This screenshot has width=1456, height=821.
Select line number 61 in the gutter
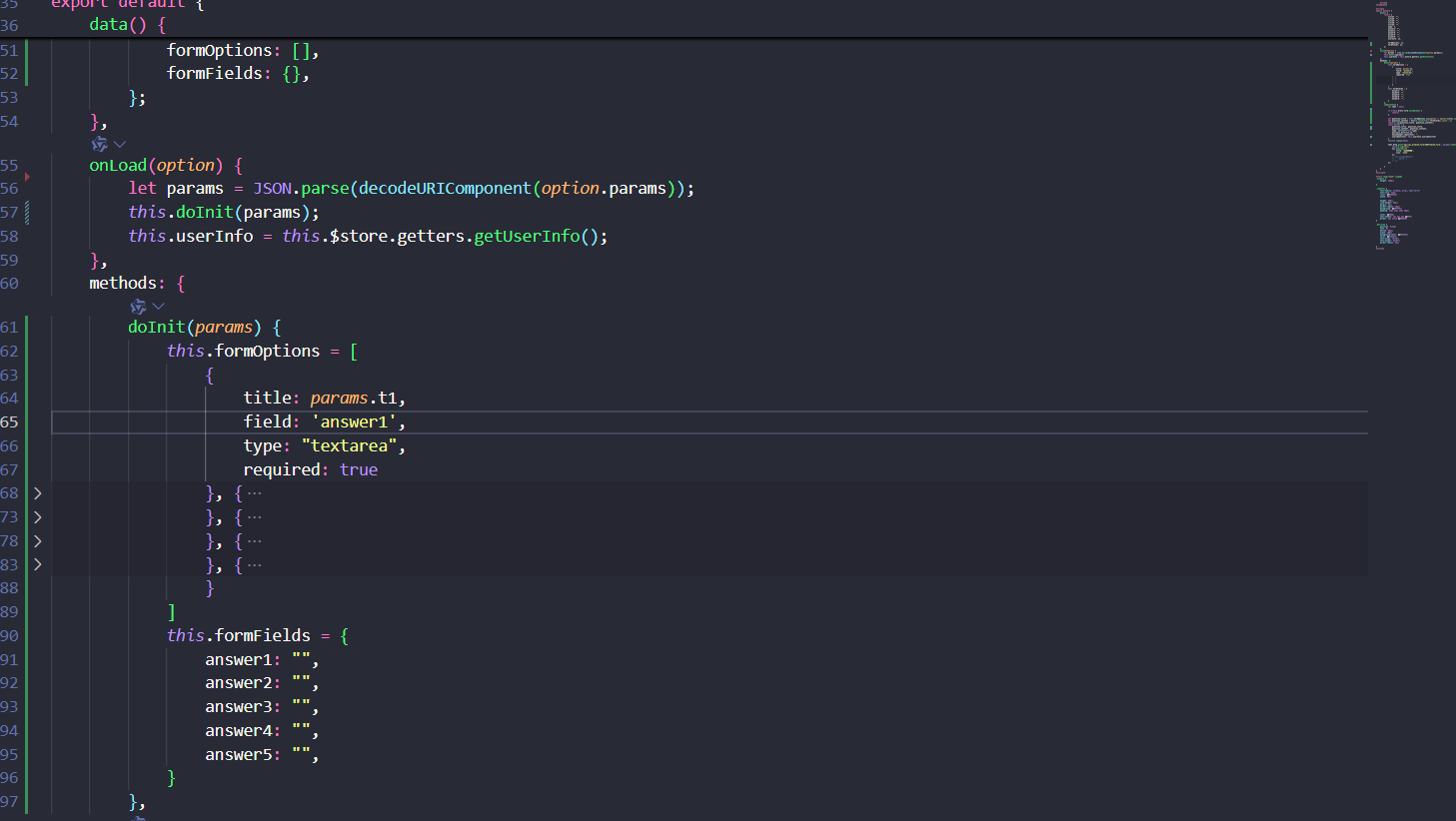tap(10, 328)
